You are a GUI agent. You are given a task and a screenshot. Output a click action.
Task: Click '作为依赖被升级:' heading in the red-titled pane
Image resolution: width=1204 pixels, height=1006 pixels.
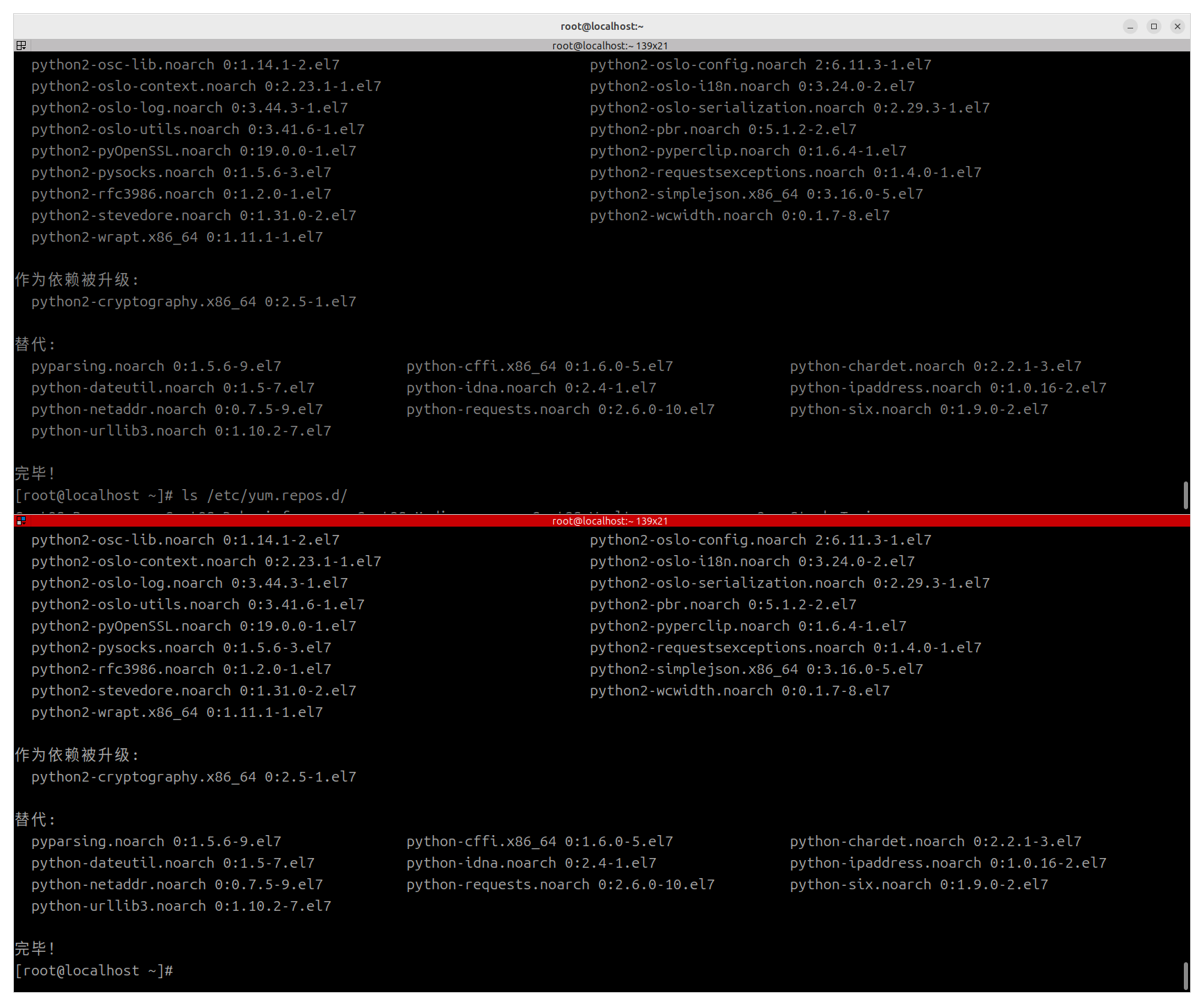point(77,755)
